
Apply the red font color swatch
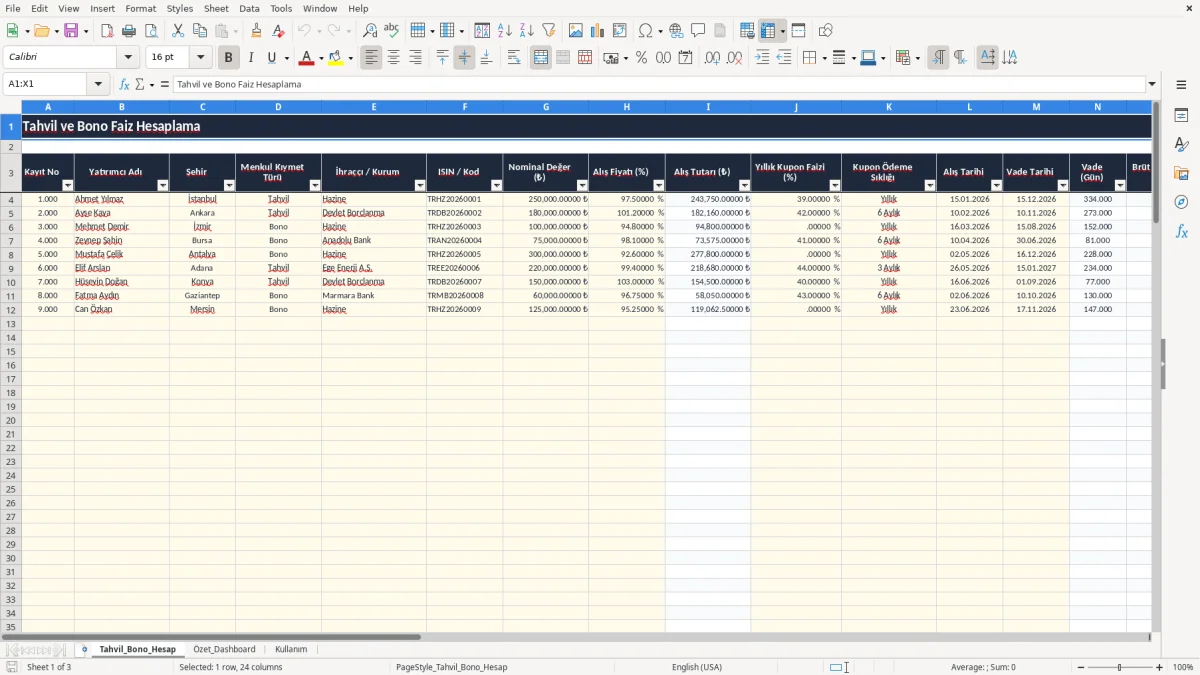(x=306, y=58)
